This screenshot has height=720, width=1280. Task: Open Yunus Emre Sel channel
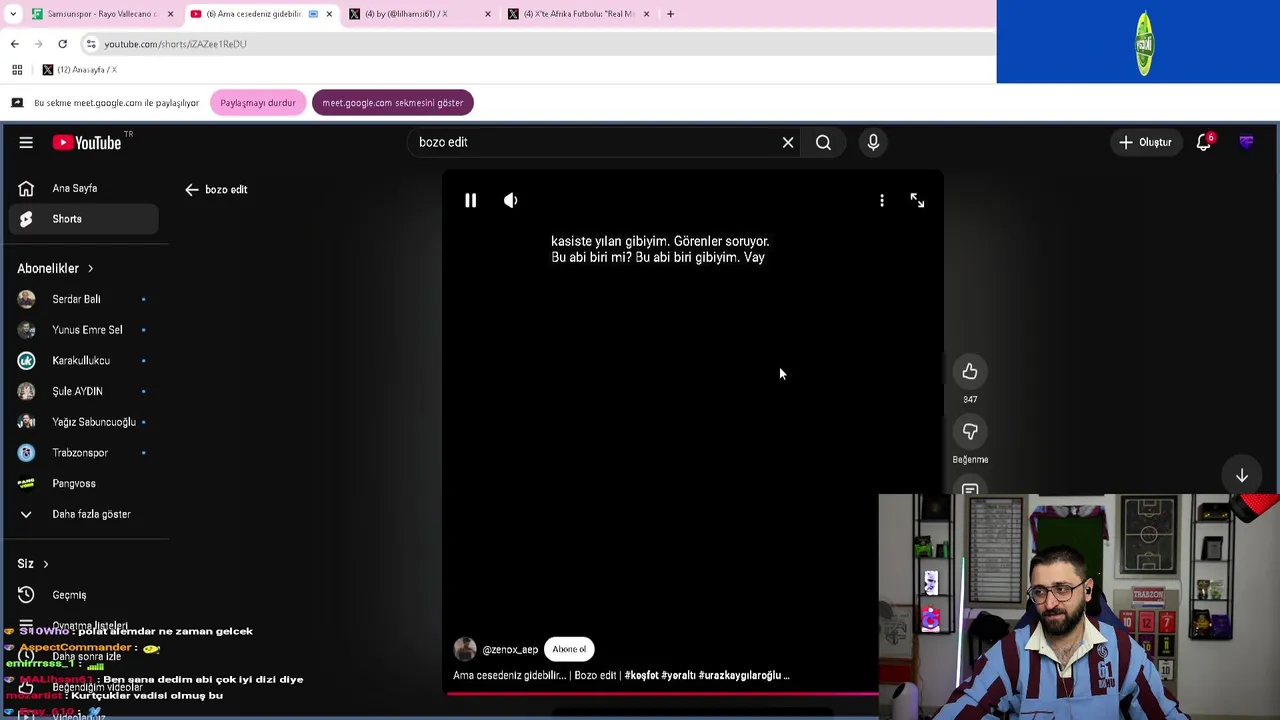(84, 330)
